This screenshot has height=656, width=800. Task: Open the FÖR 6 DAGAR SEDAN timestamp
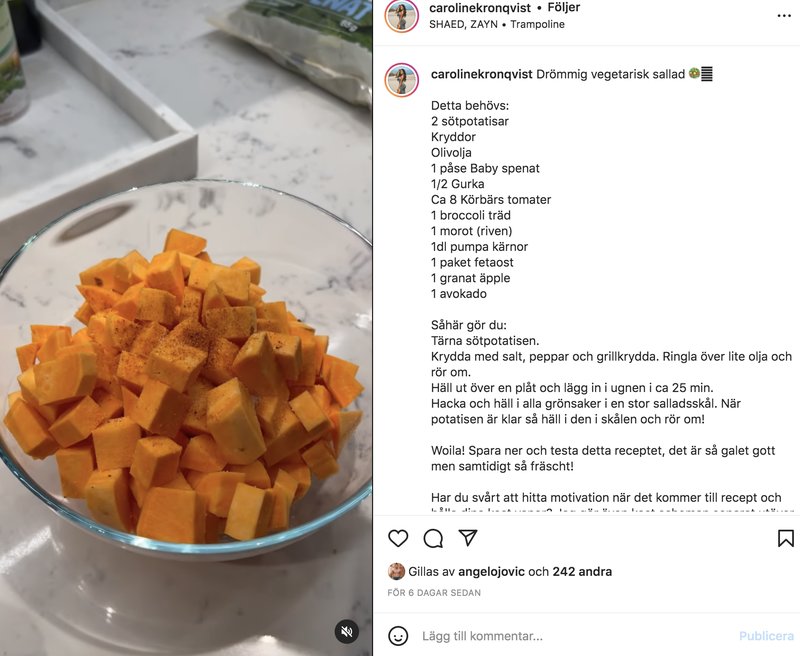[434, 593]
